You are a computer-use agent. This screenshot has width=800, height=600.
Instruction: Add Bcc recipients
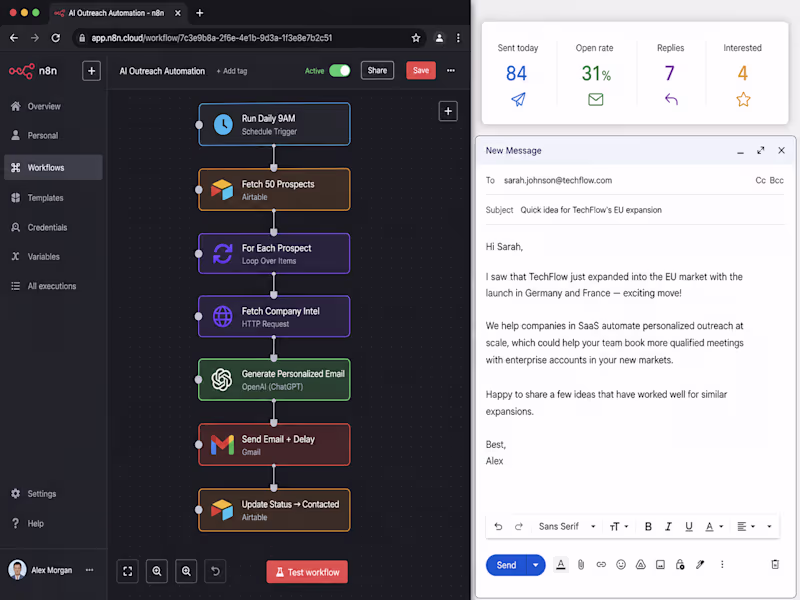[x=776, y=180]
